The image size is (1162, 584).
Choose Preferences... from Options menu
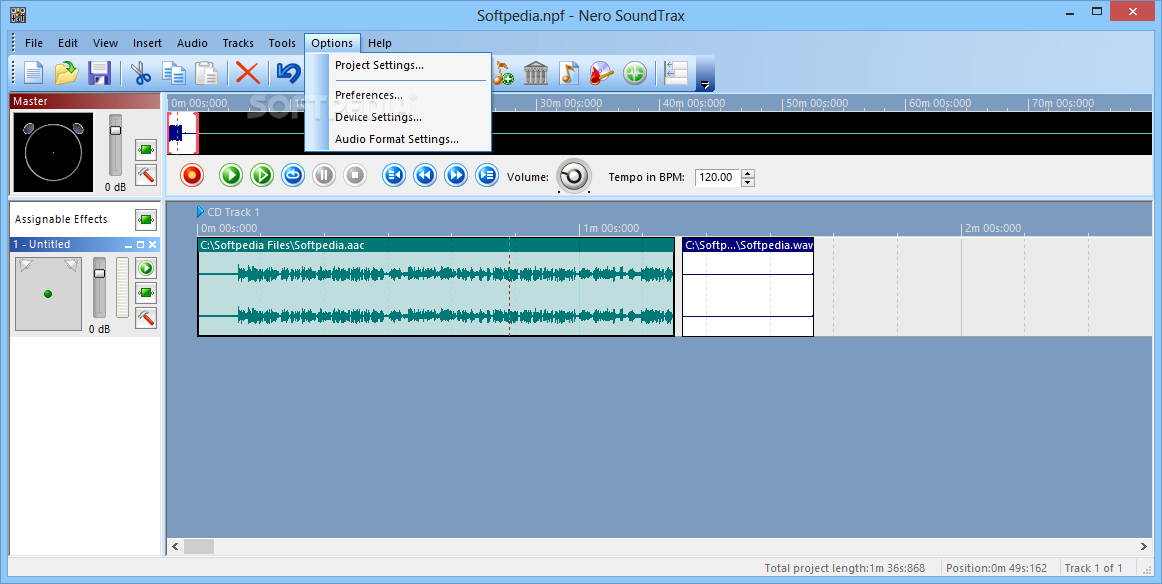click(x=399, y=95)
